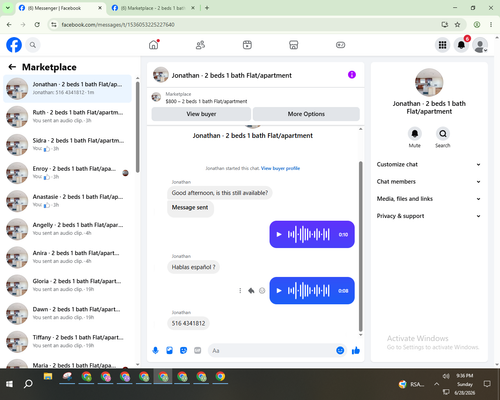500x400 pixels.
Task: Send a thumbs up like
Action: pyautogui.click(x=356, y=350)
